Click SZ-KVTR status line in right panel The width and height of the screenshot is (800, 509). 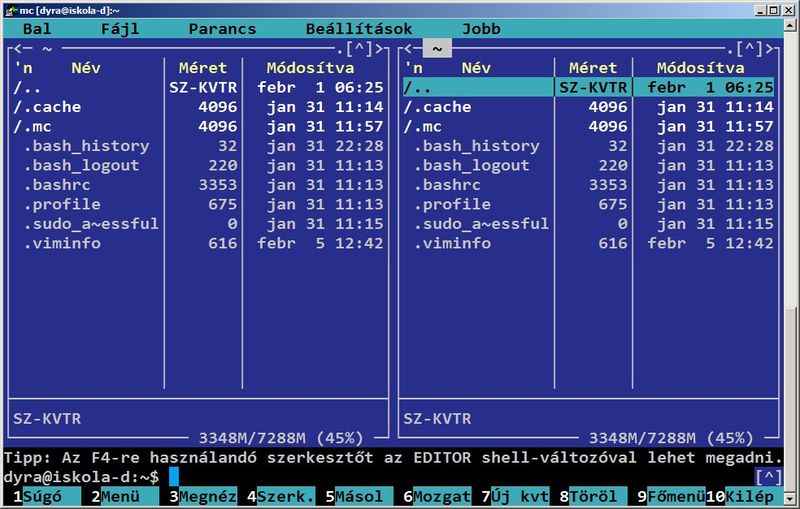(437, 419)
